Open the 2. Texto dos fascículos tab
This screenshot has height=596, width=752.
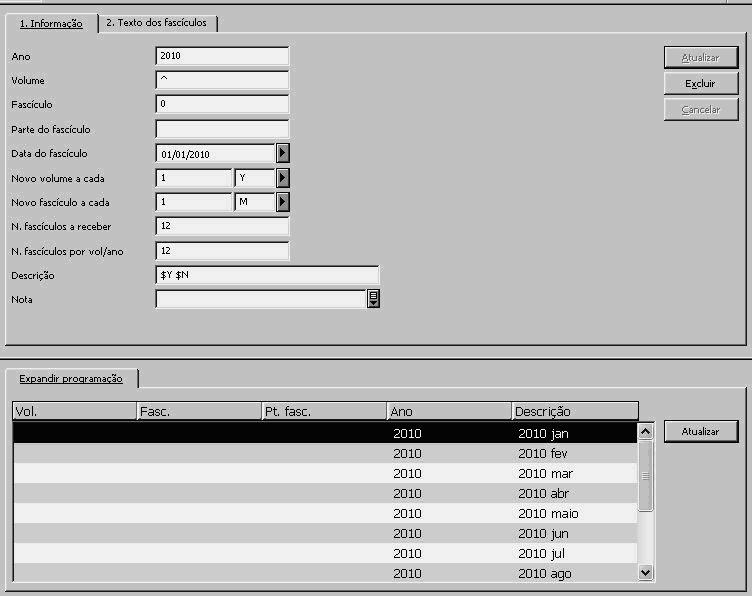point(156,23)
